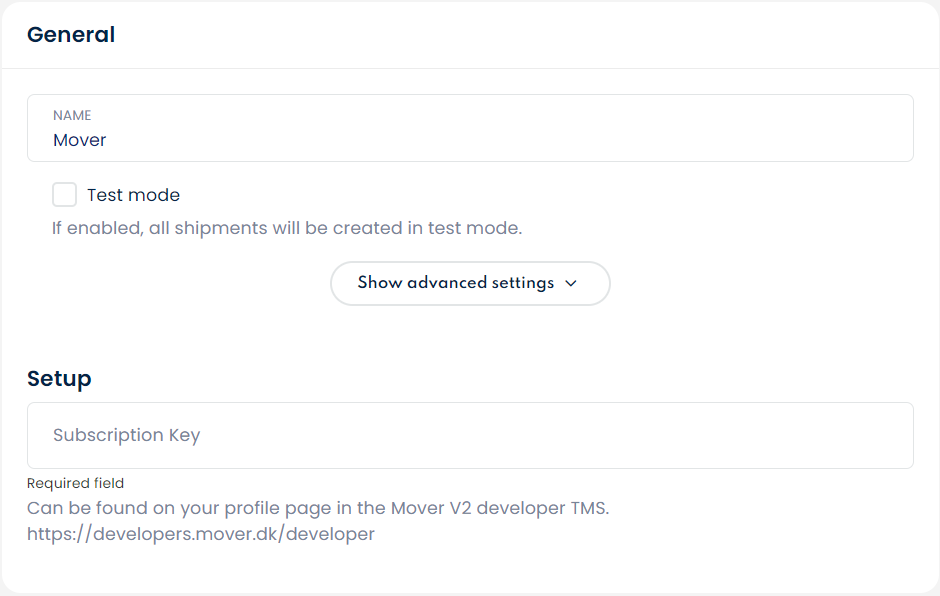Click the divider line under General heading
940x596 pixels.
[x=470, y=68]
